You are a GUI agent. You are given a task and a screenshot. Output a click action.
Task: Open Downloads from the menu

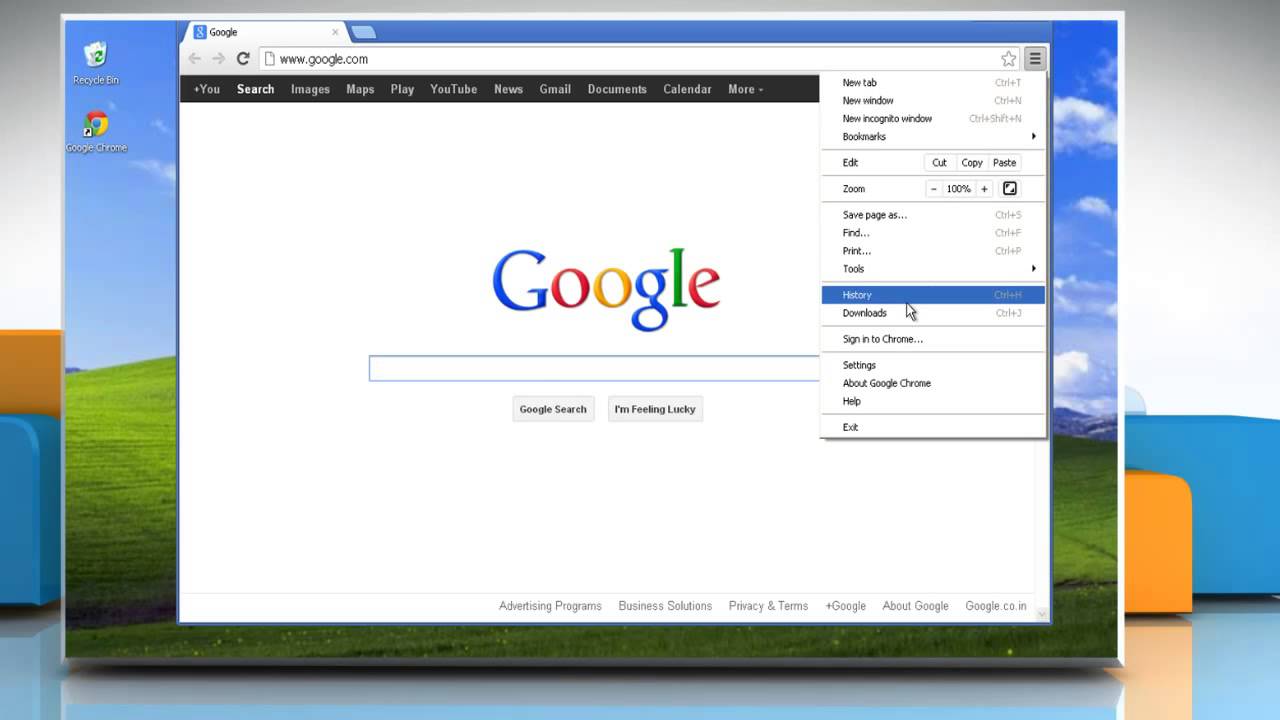(933, 313)
